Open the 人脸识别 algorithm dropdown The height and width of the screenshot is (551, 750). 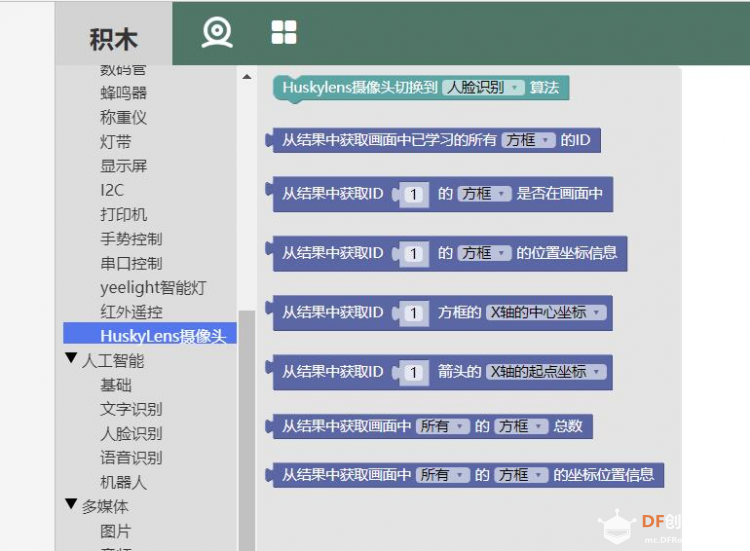click(483, 88)
